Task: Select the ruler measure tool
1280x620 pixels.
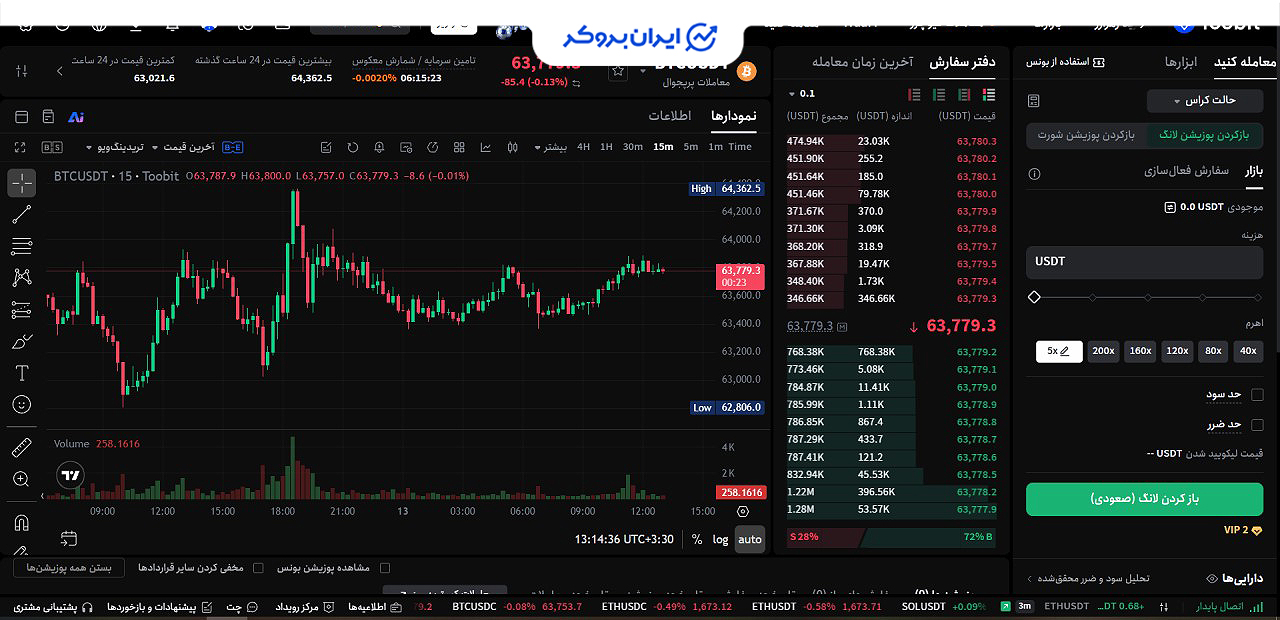Action: tap(21, 448)
